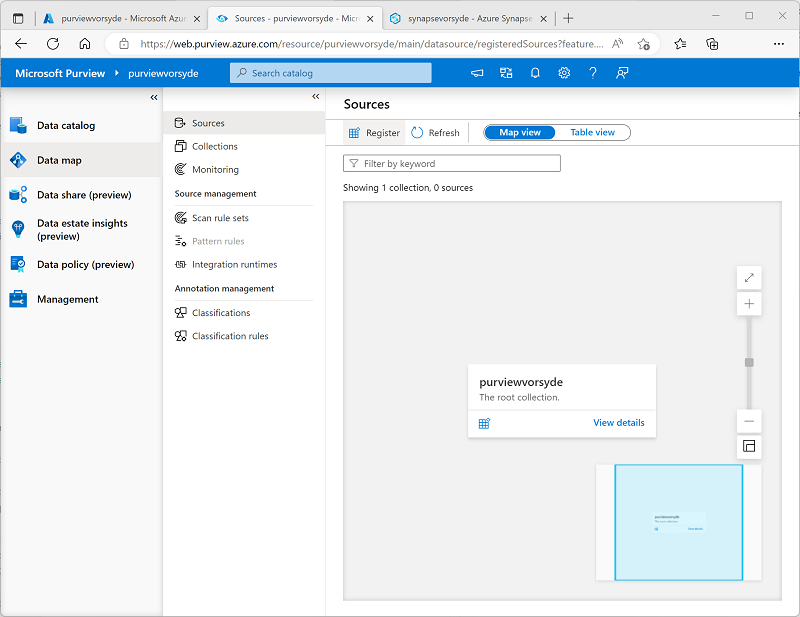Open the release notes megaphone icon

tap(477, 73)
